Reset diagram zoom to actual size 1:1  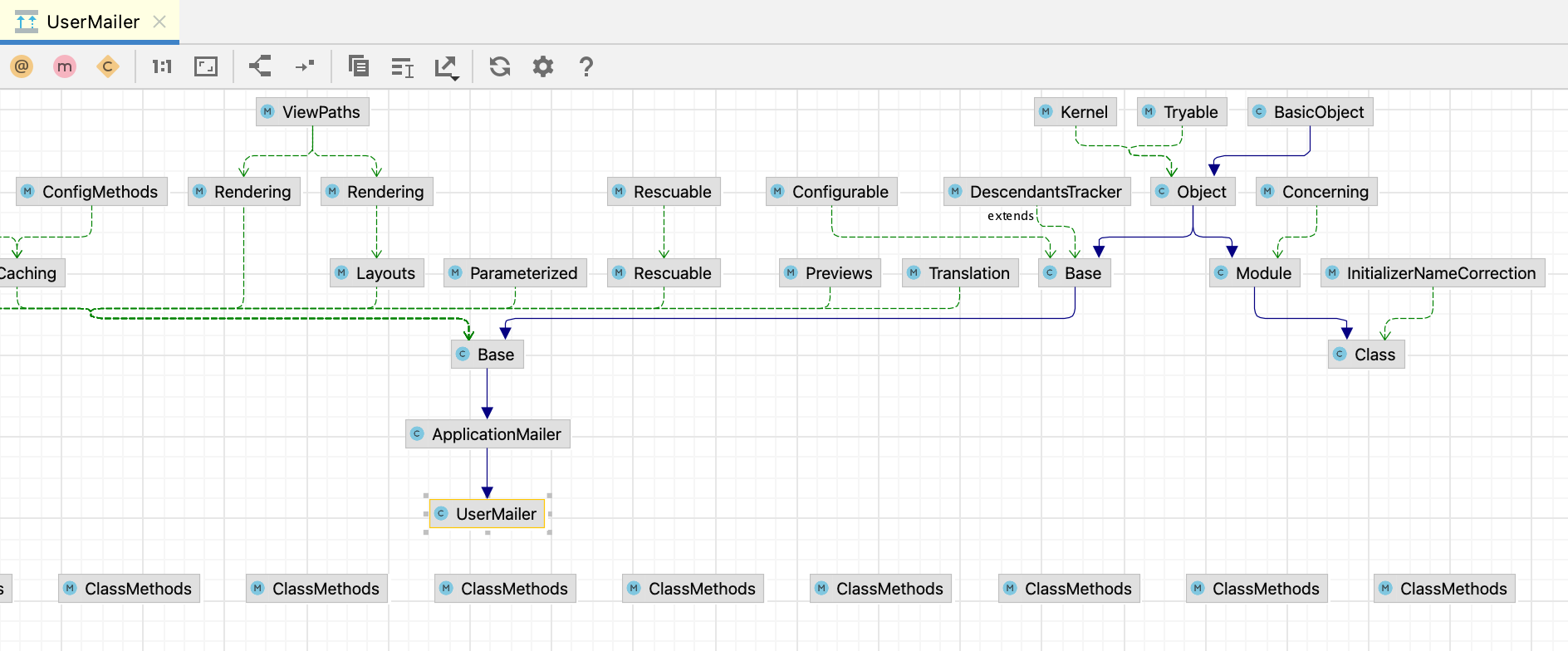pyautogui.click(x=162, y=66)
